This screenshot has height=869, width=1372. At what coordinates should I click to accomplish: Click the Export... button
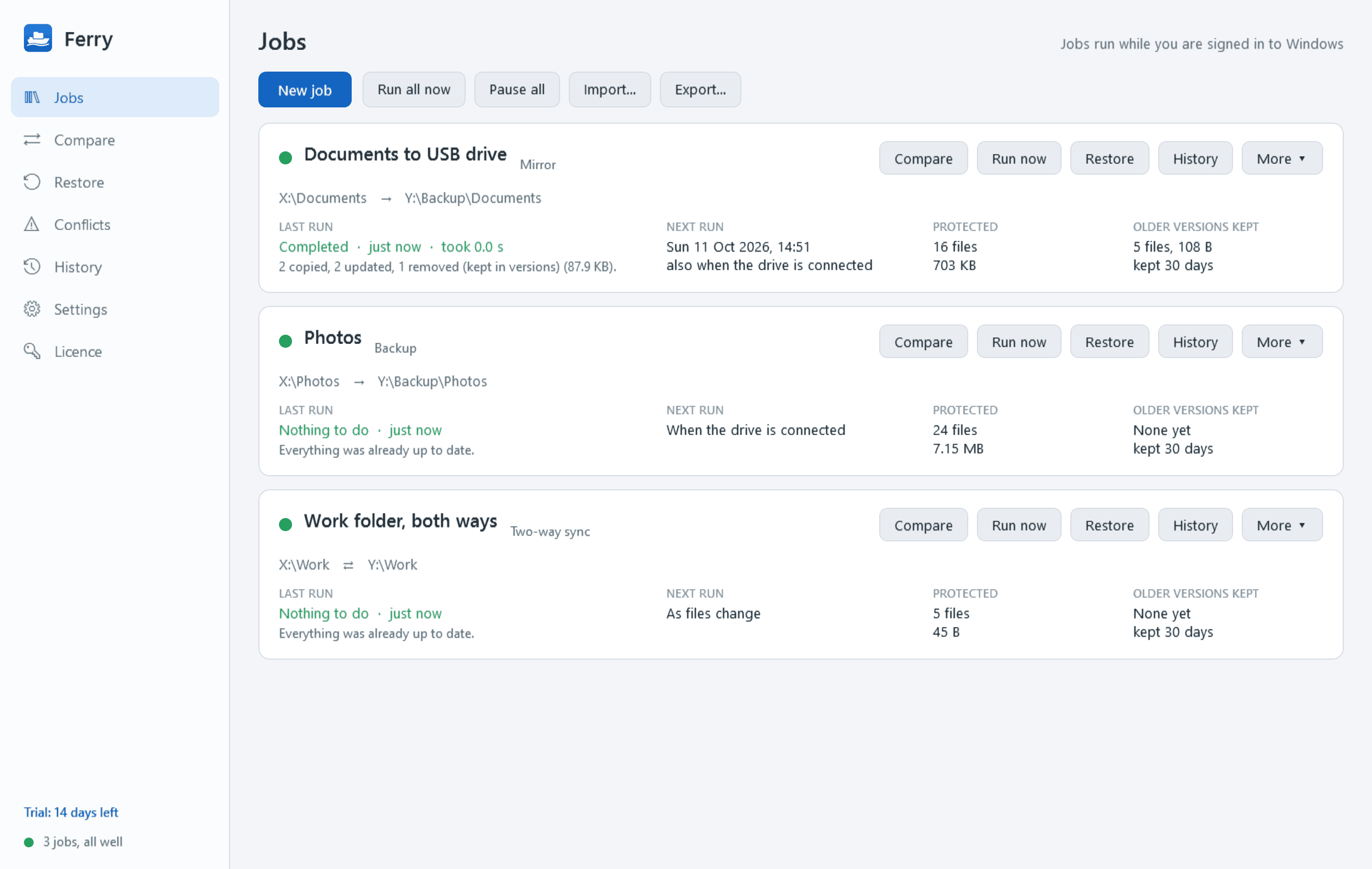pos(700,90)
